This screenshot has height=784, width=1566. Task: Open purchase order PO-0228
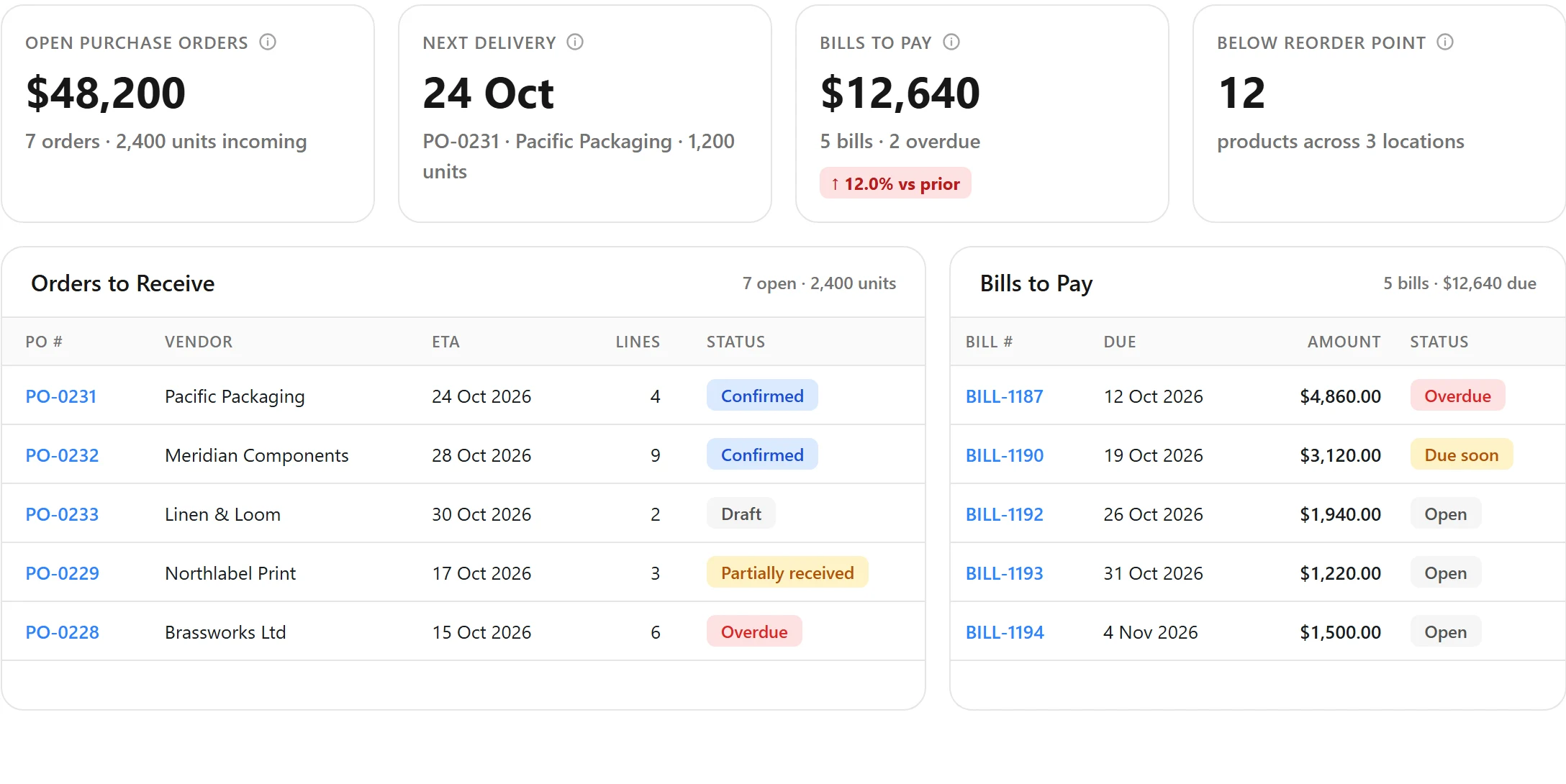point(62,632)
